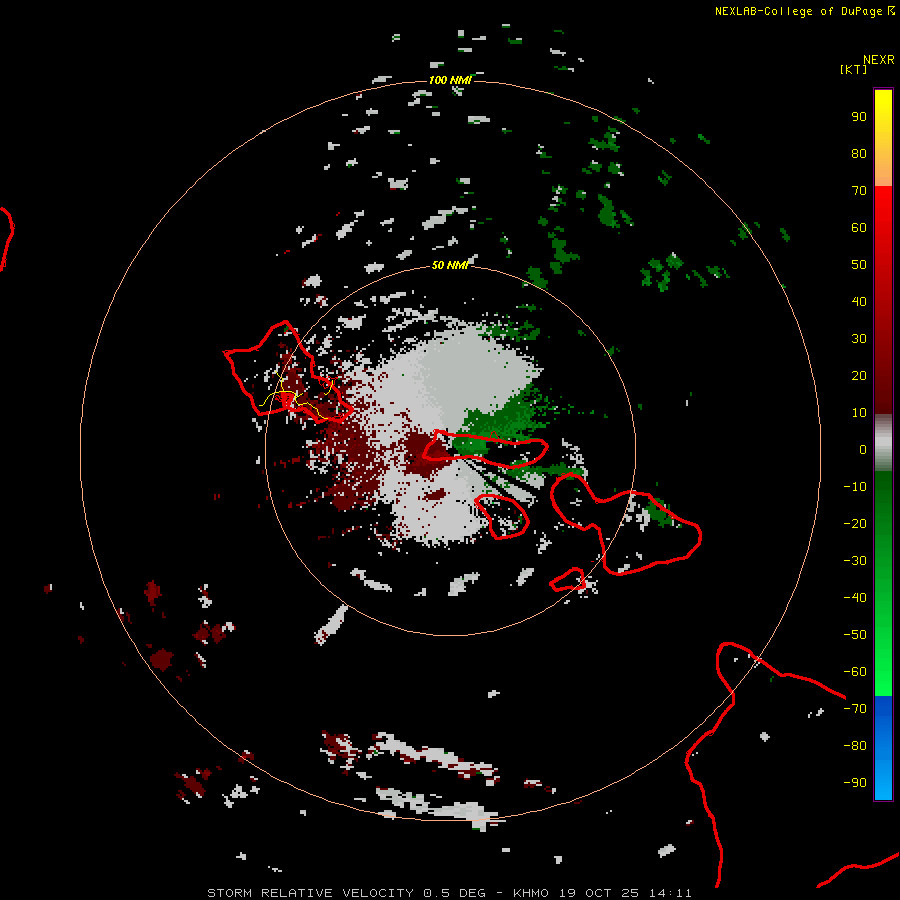900x900 pixels.
Task: Pick the red outbound segment of color bar
Action: 883,300
